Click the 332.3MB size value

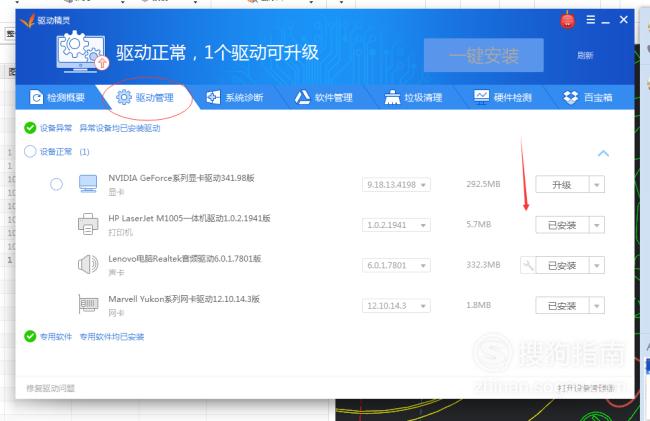(x=483, y=265)
